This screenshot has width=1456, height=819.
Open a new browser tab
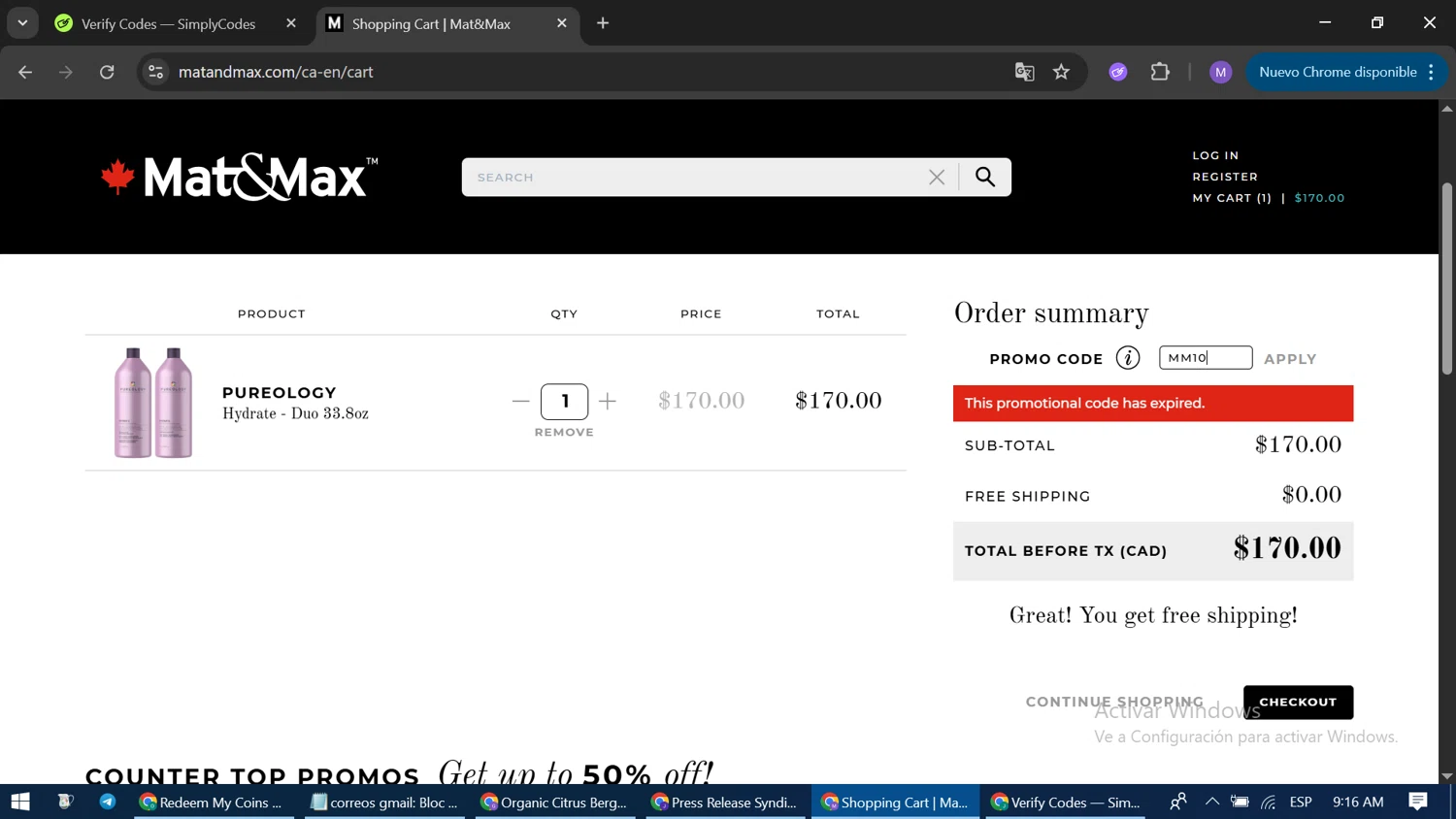click(x=603, y=23)
